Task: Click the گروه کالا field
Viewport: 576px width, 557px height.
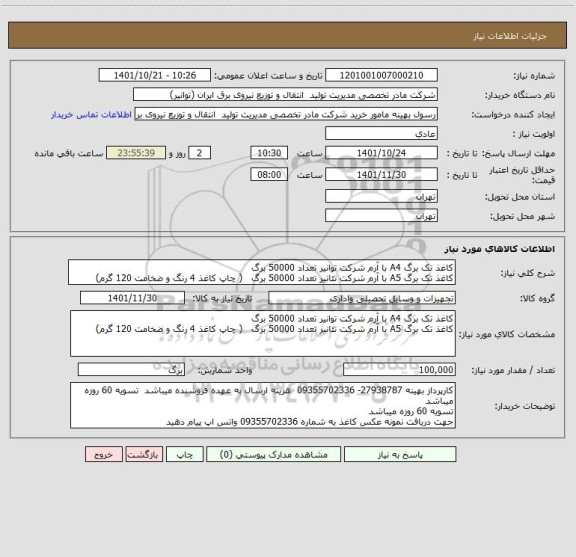Action: tap(362, 298)
